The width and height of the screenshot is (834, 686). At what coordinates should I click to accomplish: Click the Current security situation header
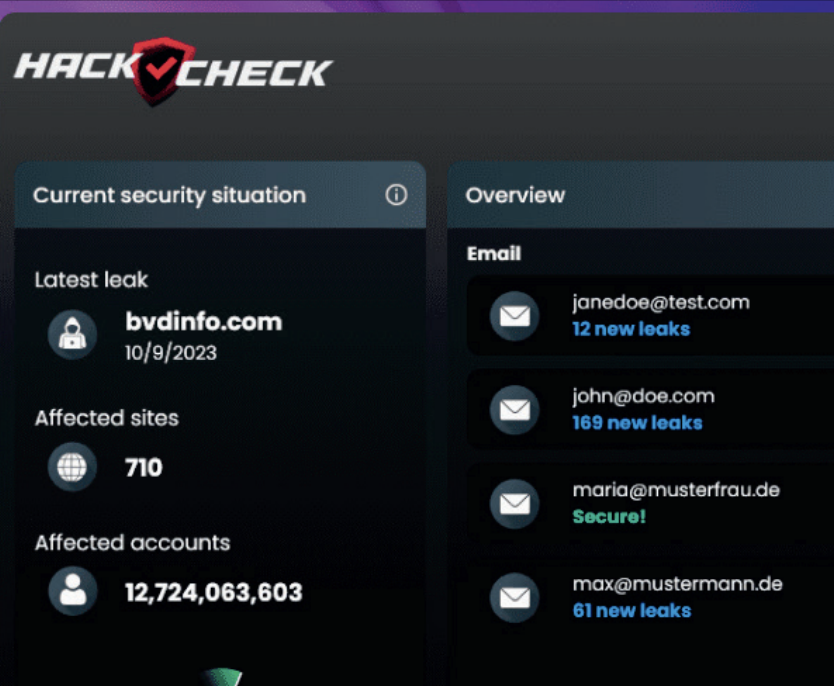[170, 195]
